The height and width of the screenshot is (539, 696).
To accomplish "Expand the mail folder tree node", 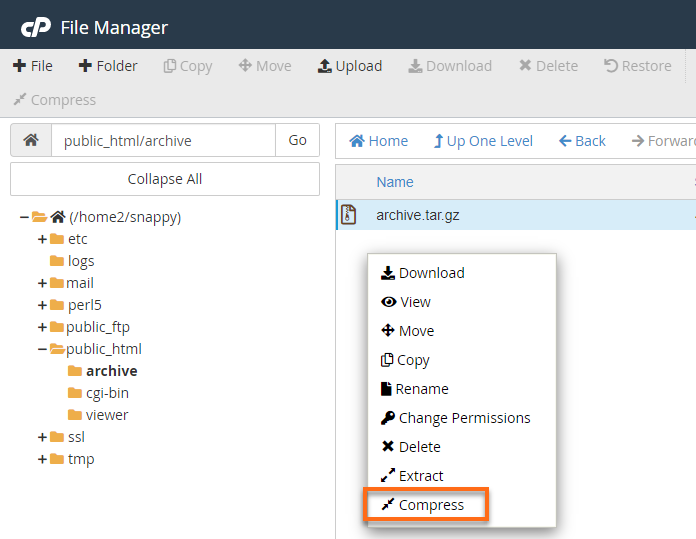I will pos(42,283).
